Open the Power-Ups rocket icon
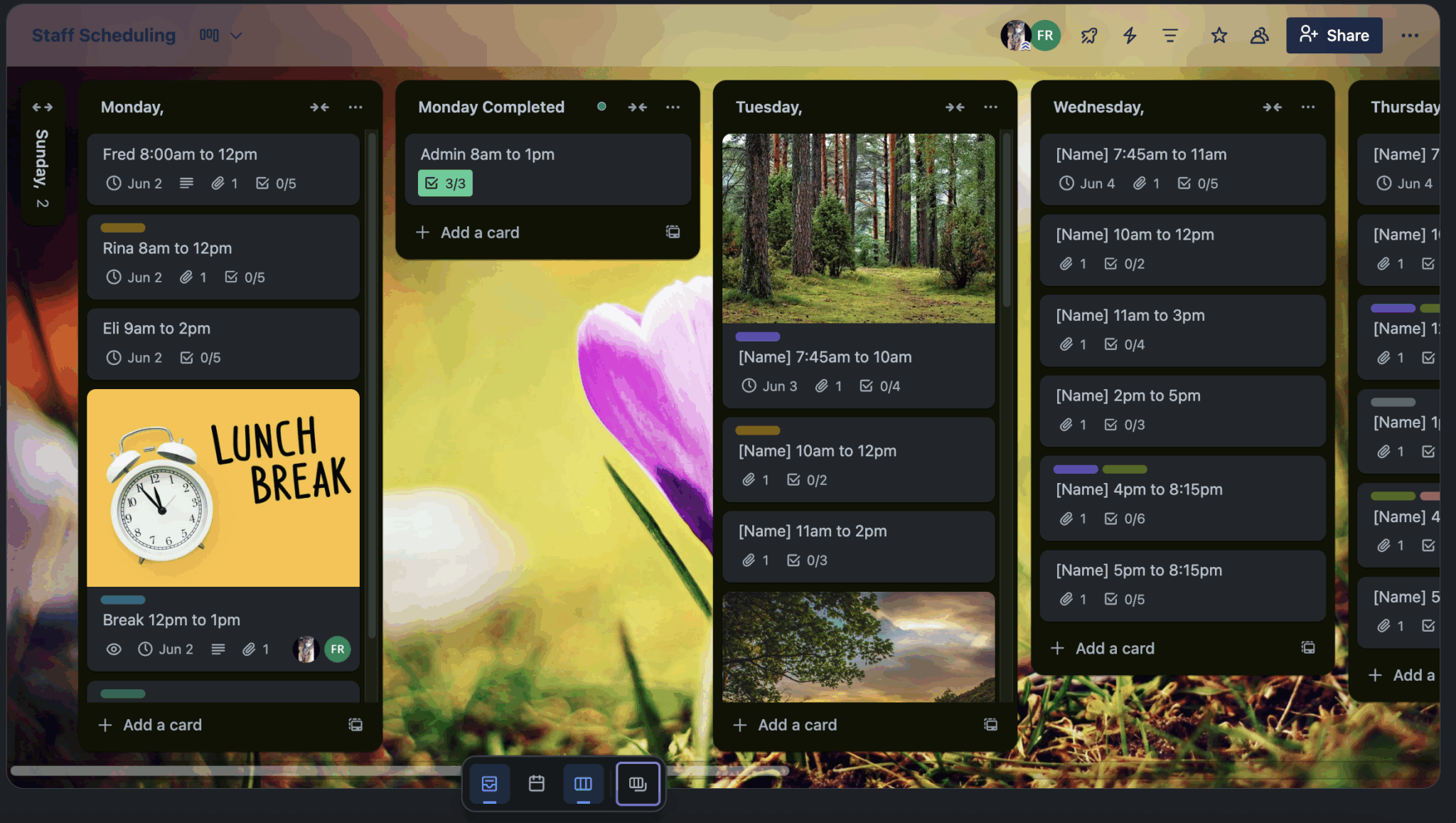The width and height of the screenshot is (1456, 823). tap(1088, 35)
